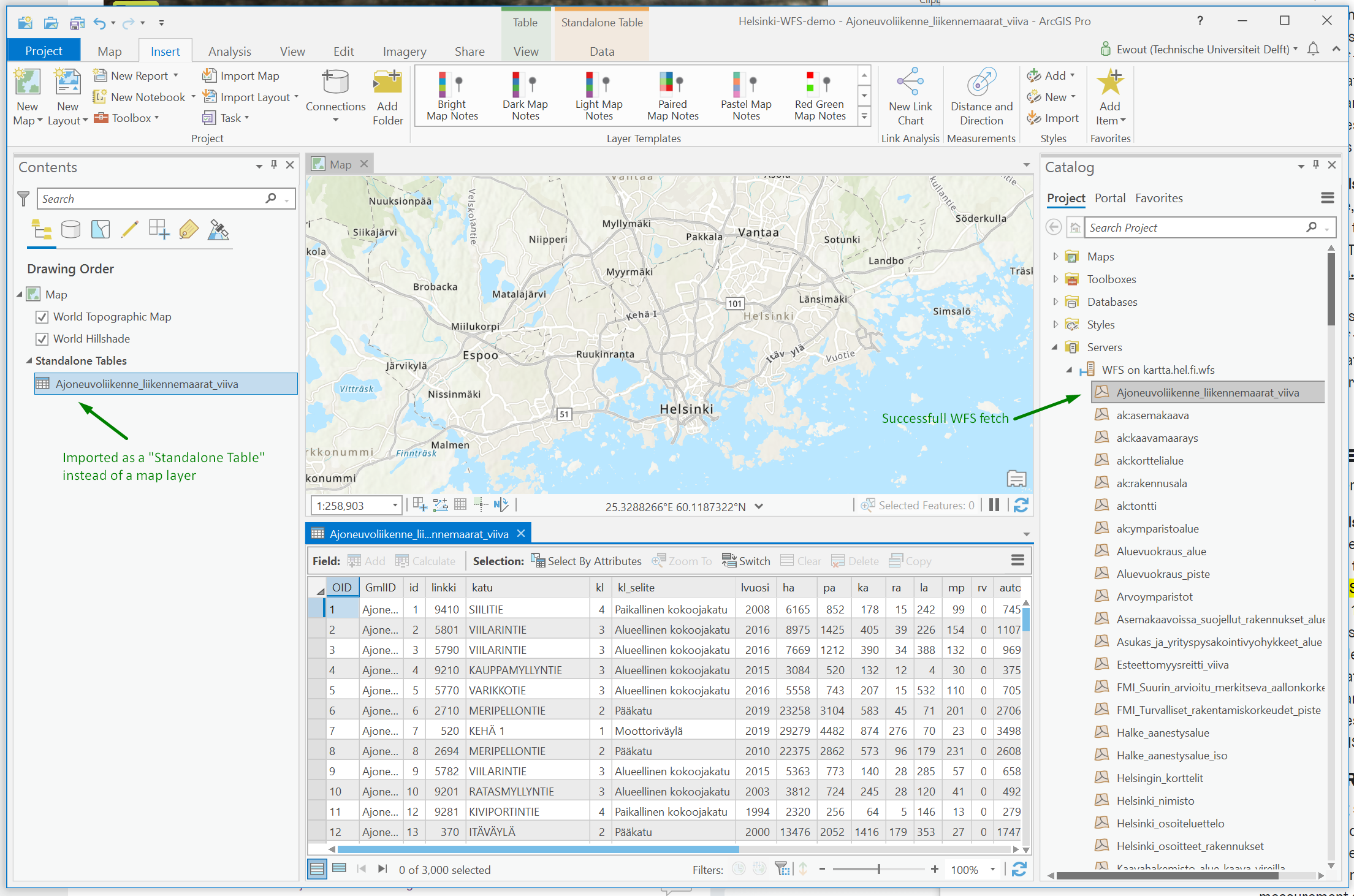Toggle World Hillshade layer visibility
Image resolution: width=1354 pixels, height=896 pixels.
[x=42, y=339]
